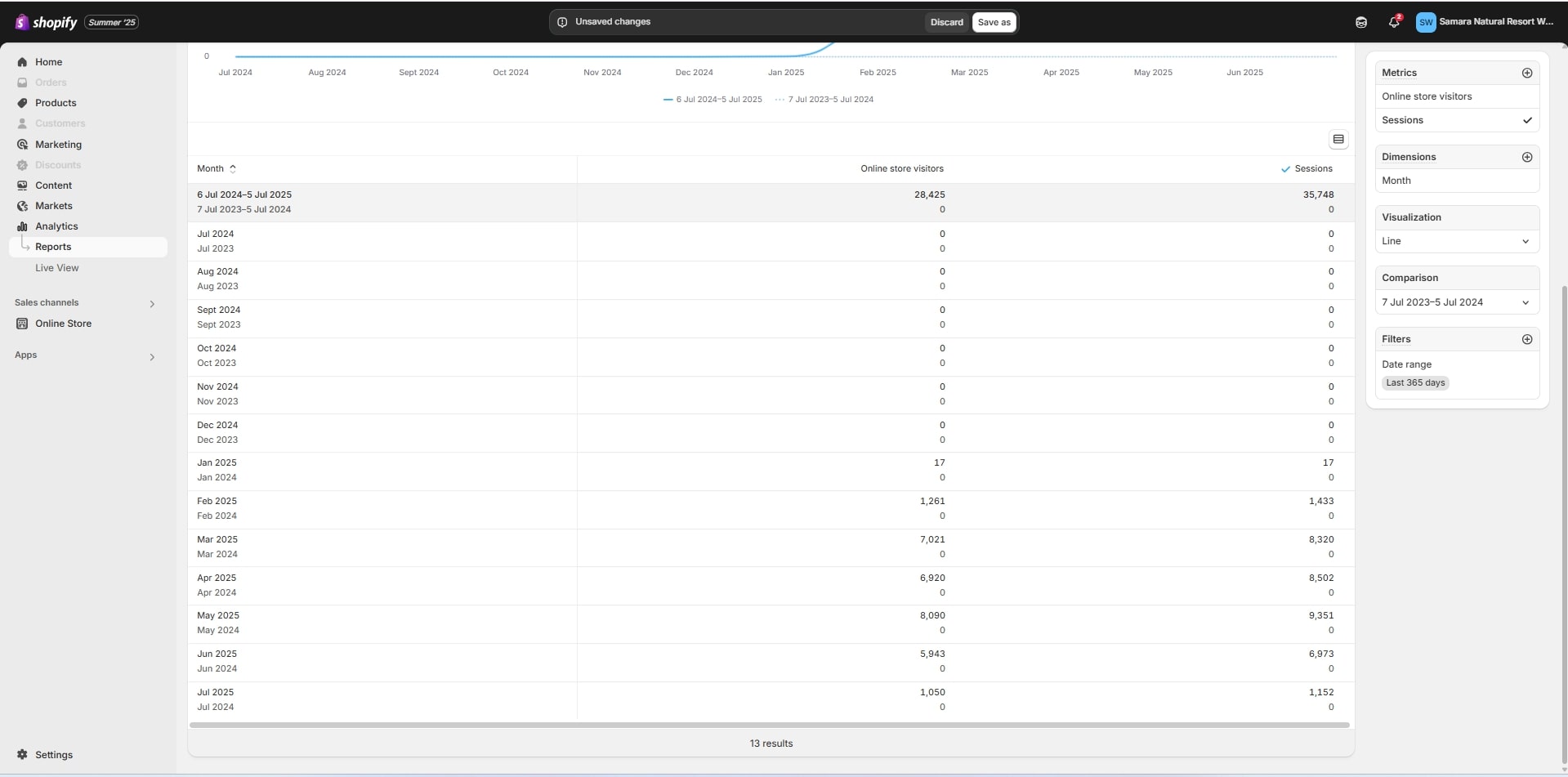Open the Visualization Line dropdown
Screen dimensions: 1568x777
pos(1457,241)
